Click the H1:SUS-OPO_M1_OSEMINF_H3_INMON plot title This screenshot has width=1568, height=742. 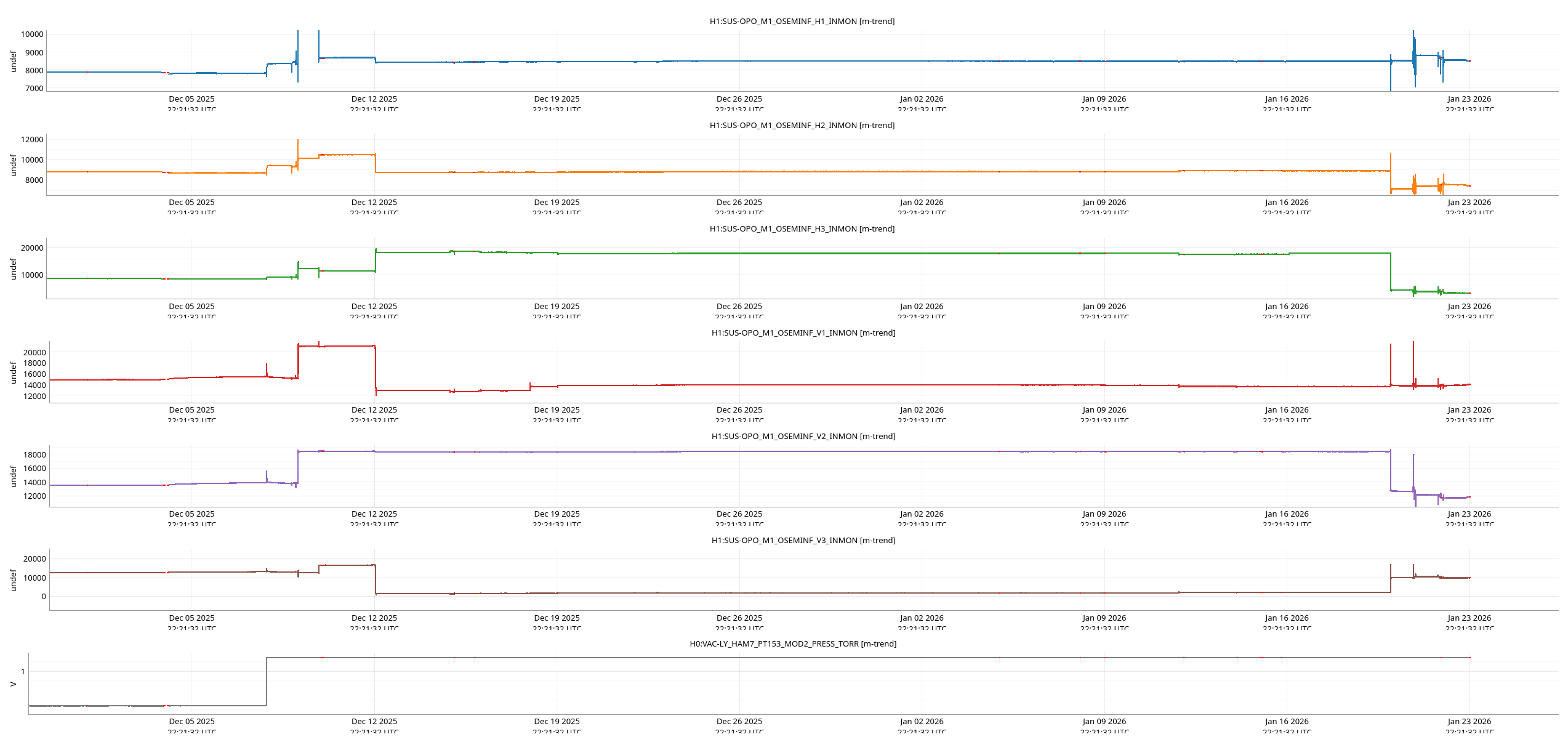click(x=802, y=229)
